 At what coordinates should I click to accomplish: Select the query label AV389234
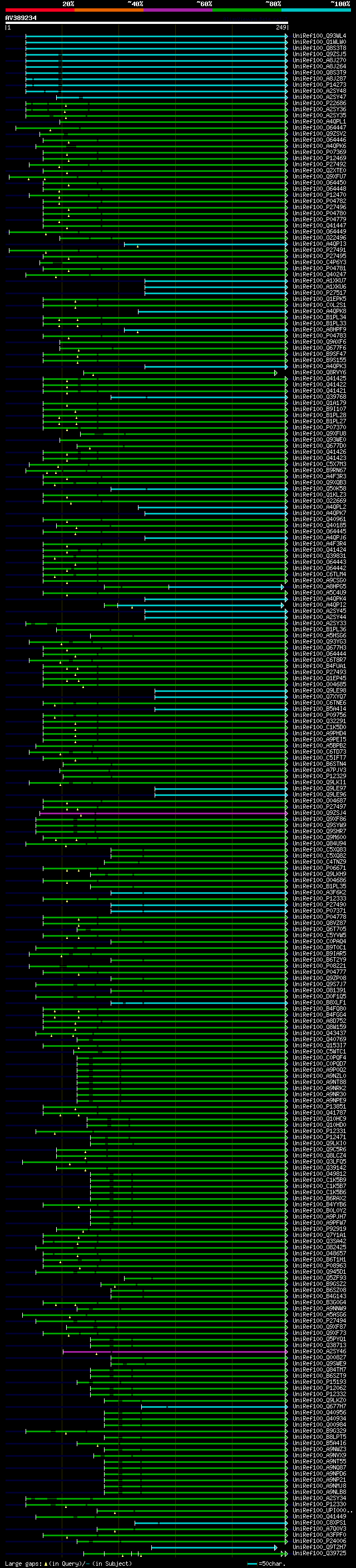point(21,18)
